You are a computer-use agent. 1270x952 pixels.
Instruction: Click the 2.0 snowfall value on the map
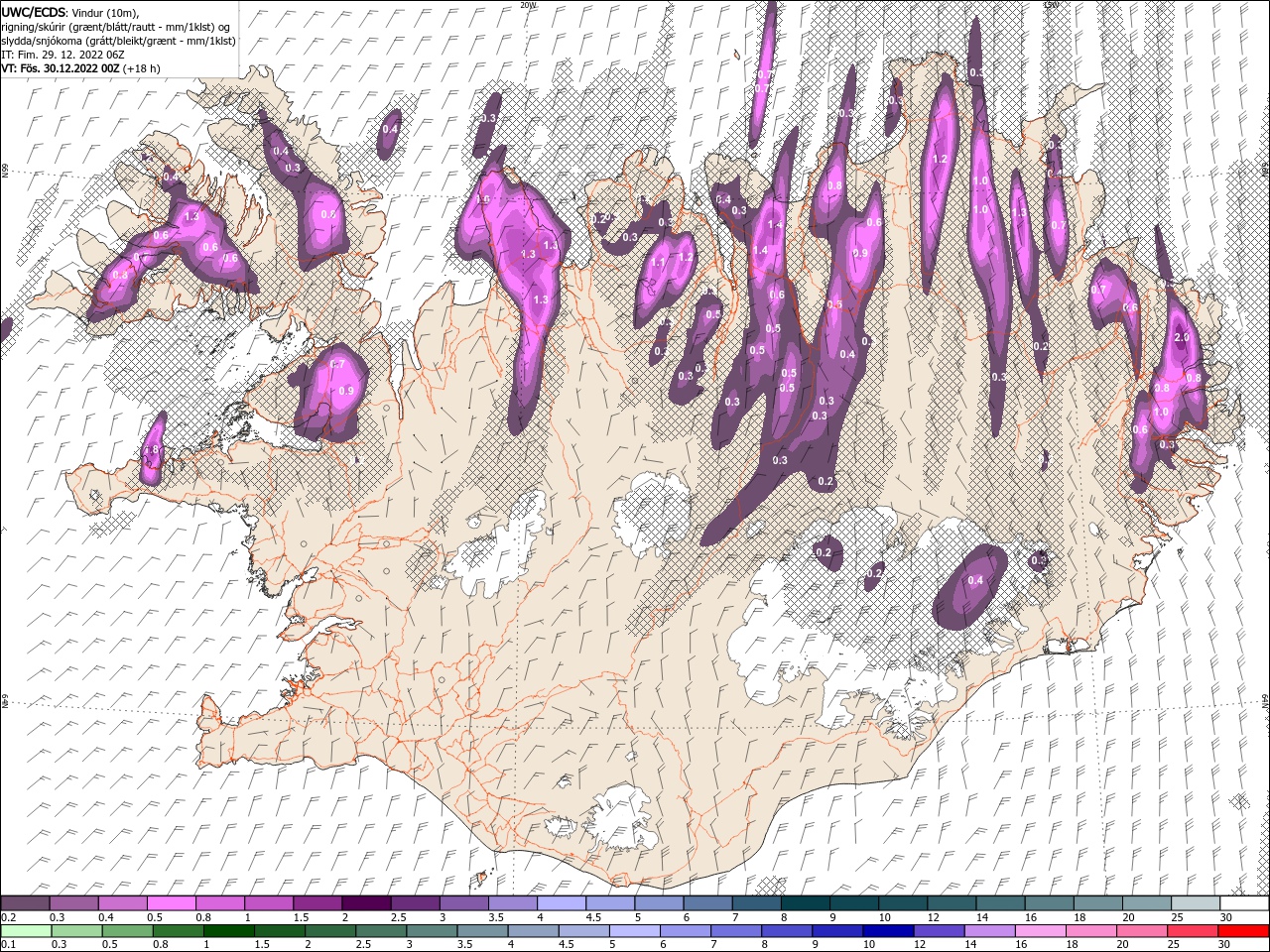point(1181,337)
